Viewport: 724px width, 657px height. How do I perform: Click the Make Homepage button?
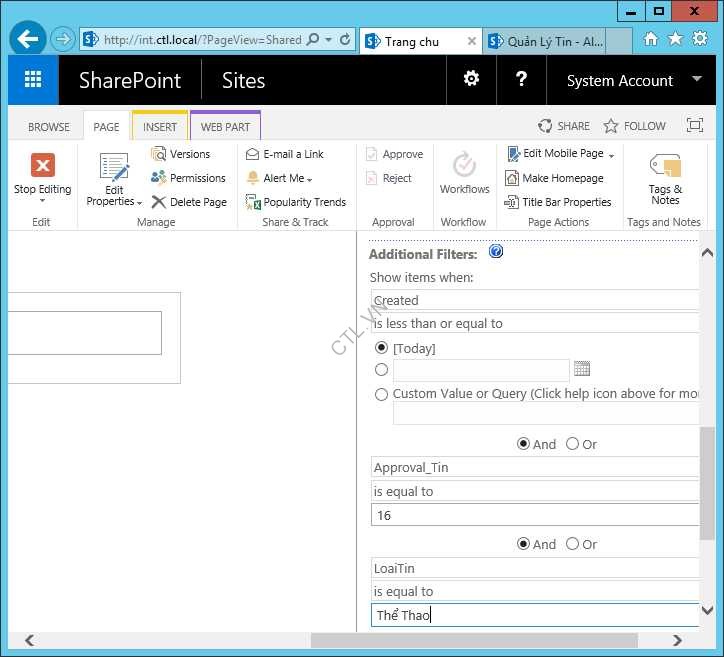click(x=562, y=178)
